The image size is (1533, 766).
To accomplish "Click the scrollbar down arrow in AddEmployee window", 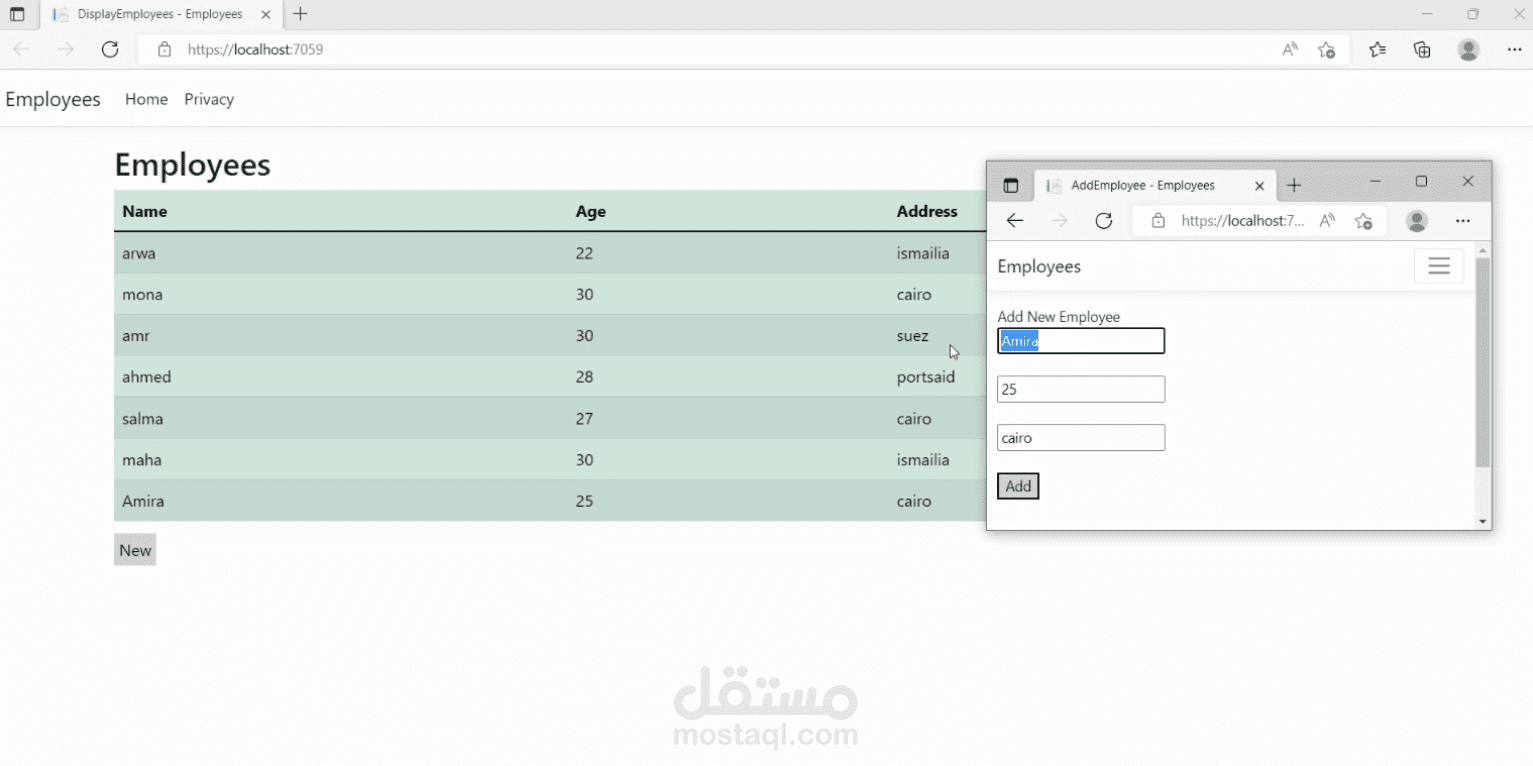I will click(x=1483, y=522).
